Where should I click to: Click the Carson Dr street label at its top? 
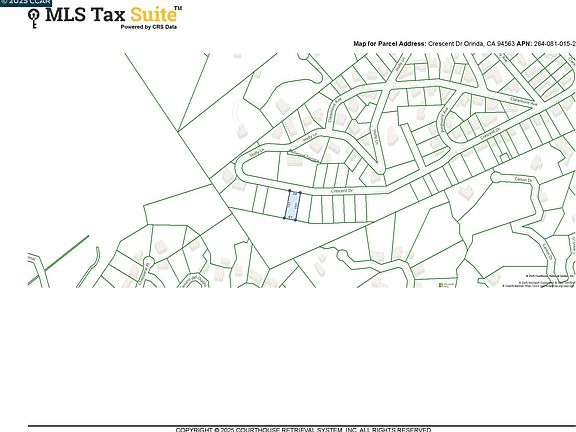(x=523, y=179)
